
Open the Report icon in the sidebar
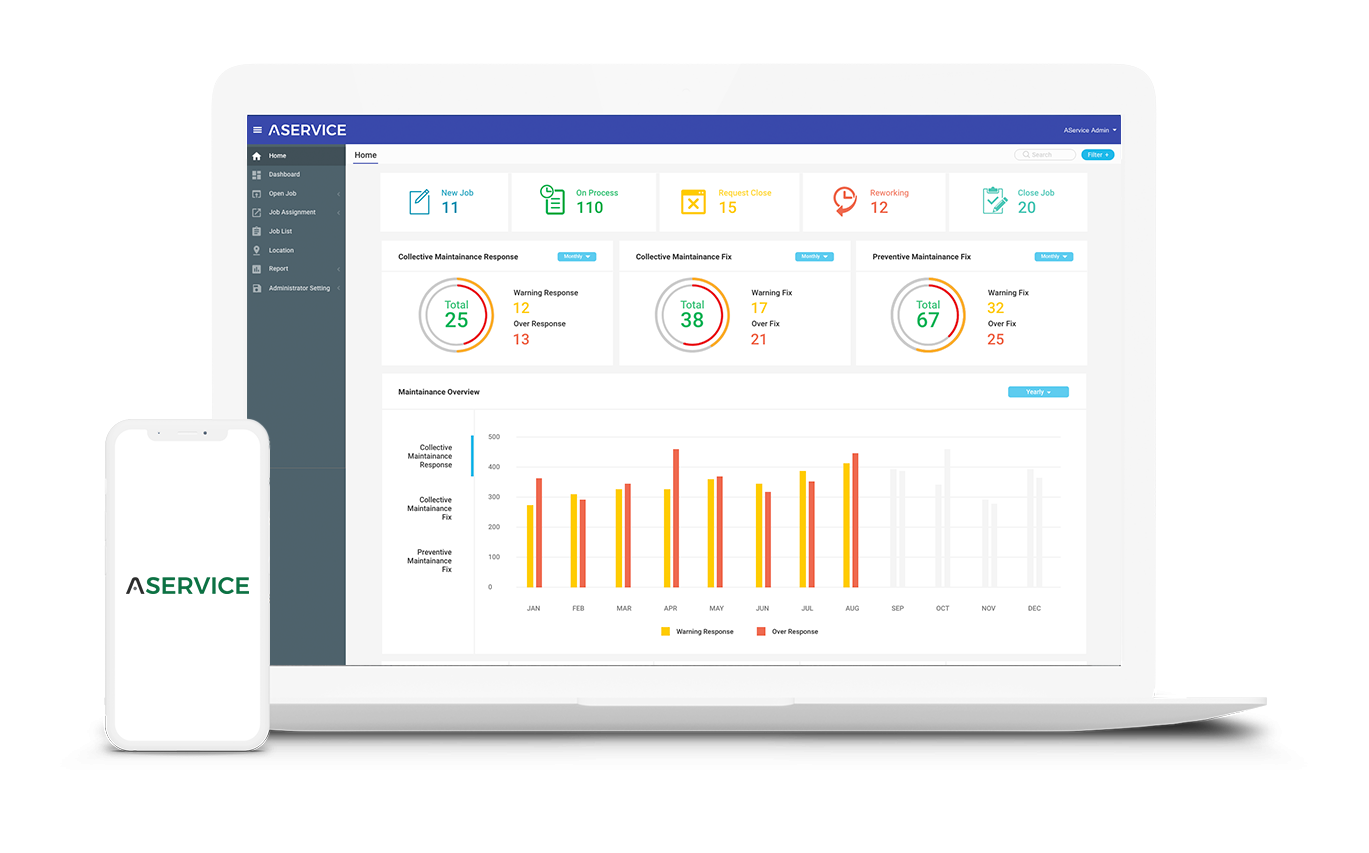click(x=258, y=268)
